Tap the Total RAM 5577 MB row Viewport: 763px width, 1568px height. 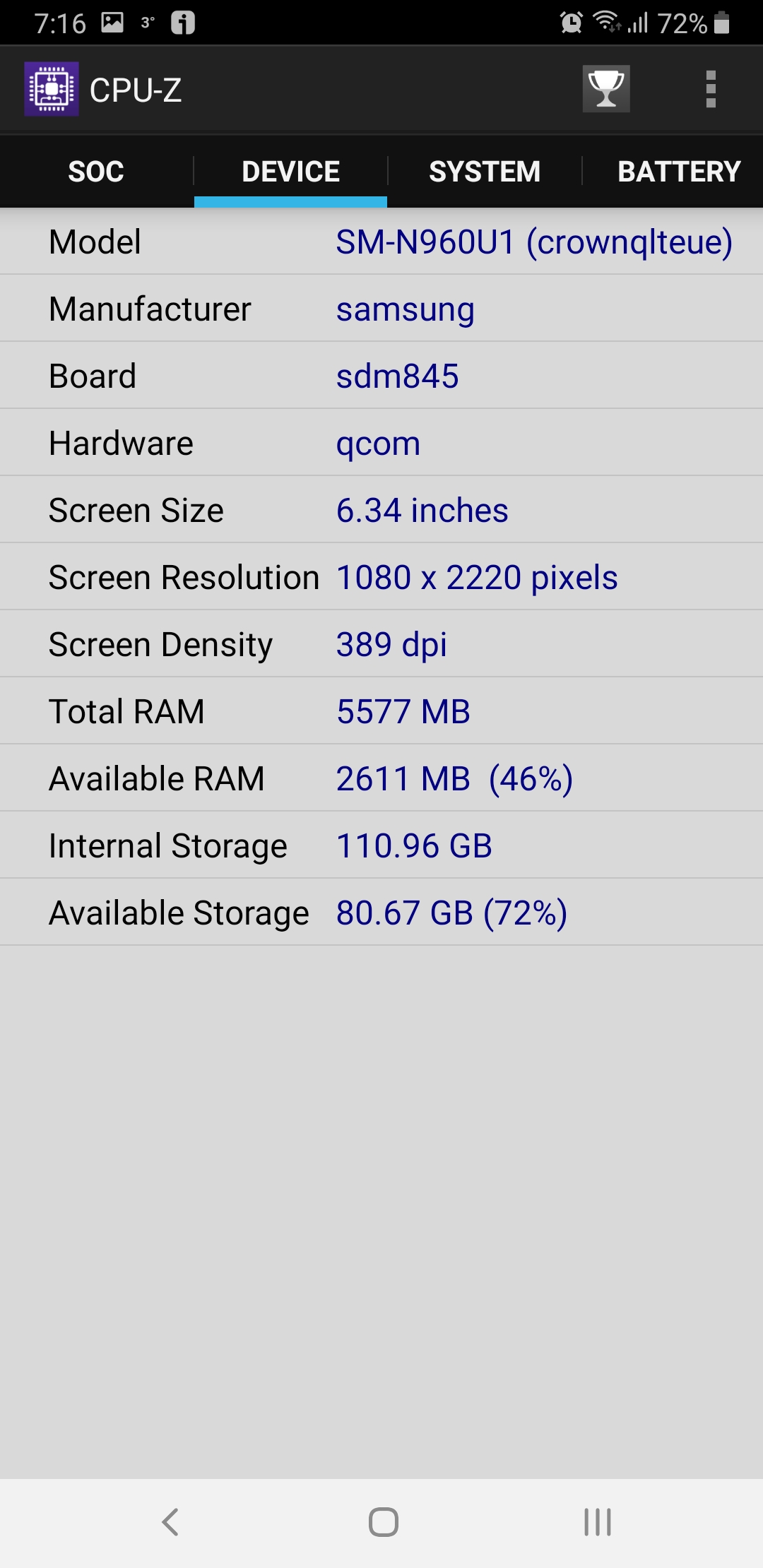pos(381,711)
